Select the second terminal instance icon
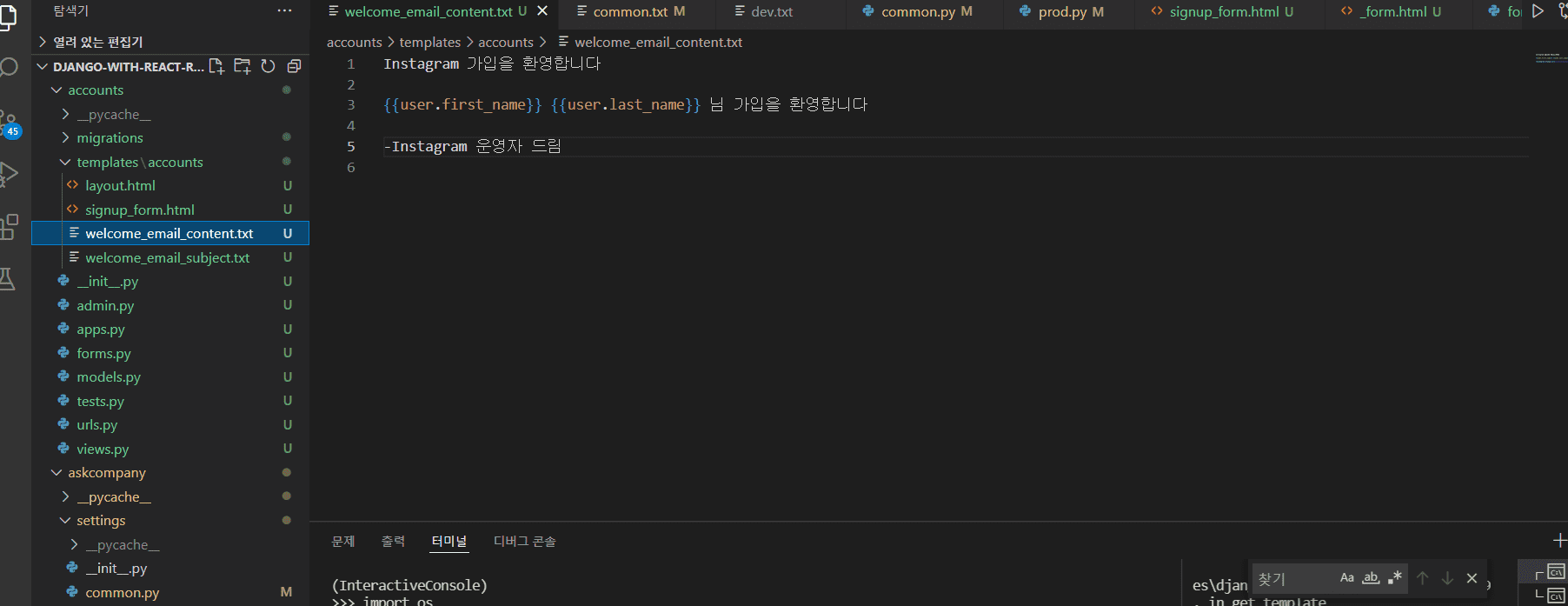 (x=1556, y=596)
